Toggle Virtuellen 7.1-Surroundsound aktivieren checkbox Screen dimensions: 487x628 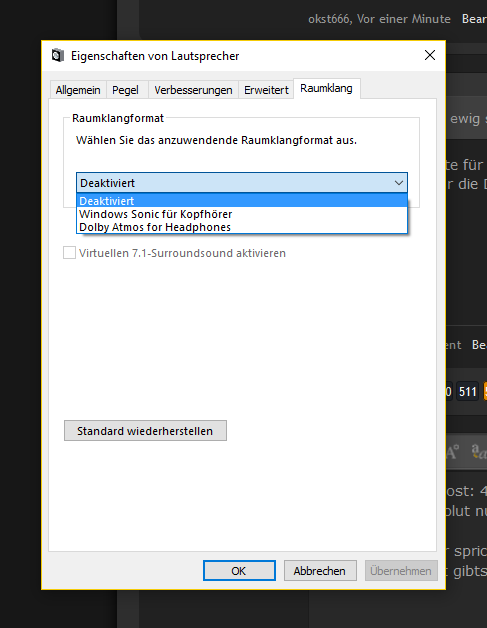[70, 253]
